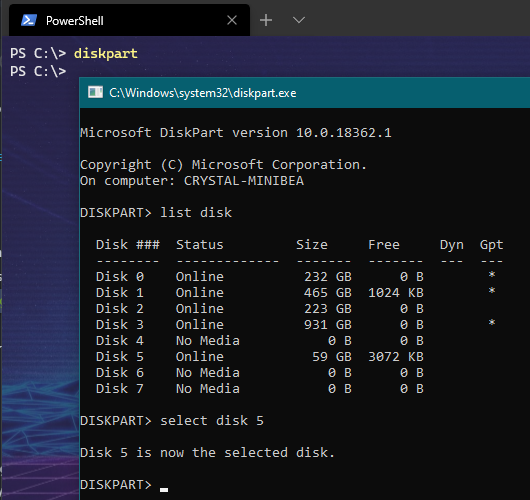Screen dimensions: 530x500
Task: Click the 'Dyn' column header
Action: click(452, 245)
